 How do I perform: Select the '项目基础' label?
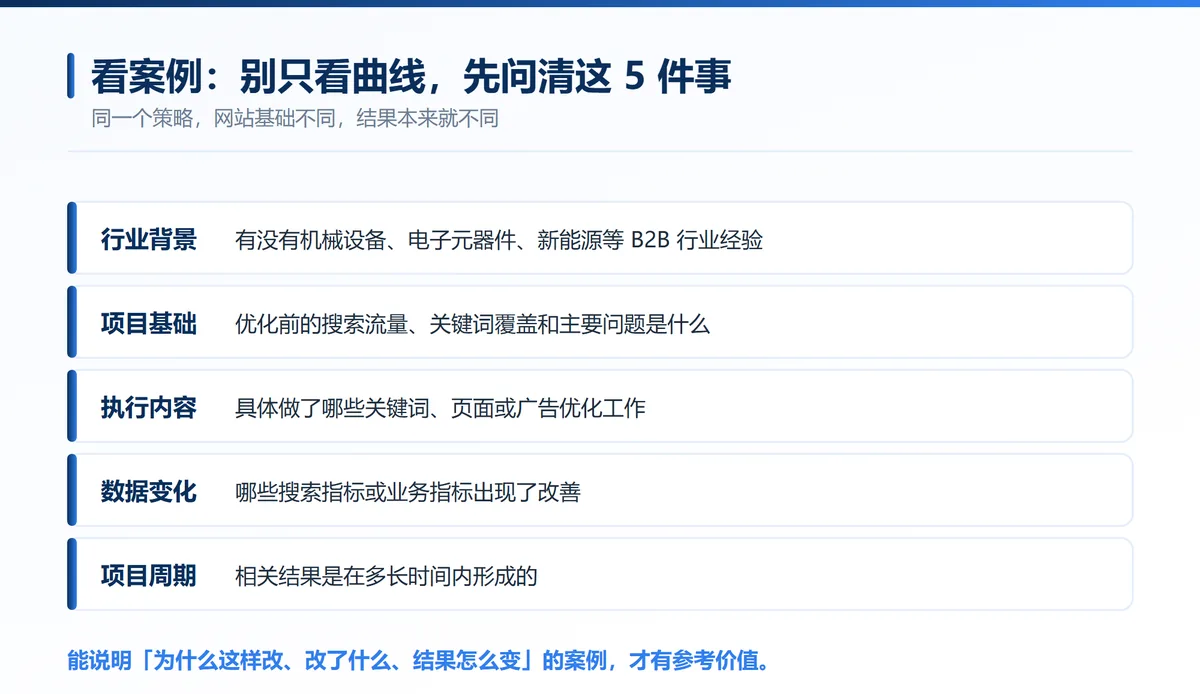tap(149, 324)
